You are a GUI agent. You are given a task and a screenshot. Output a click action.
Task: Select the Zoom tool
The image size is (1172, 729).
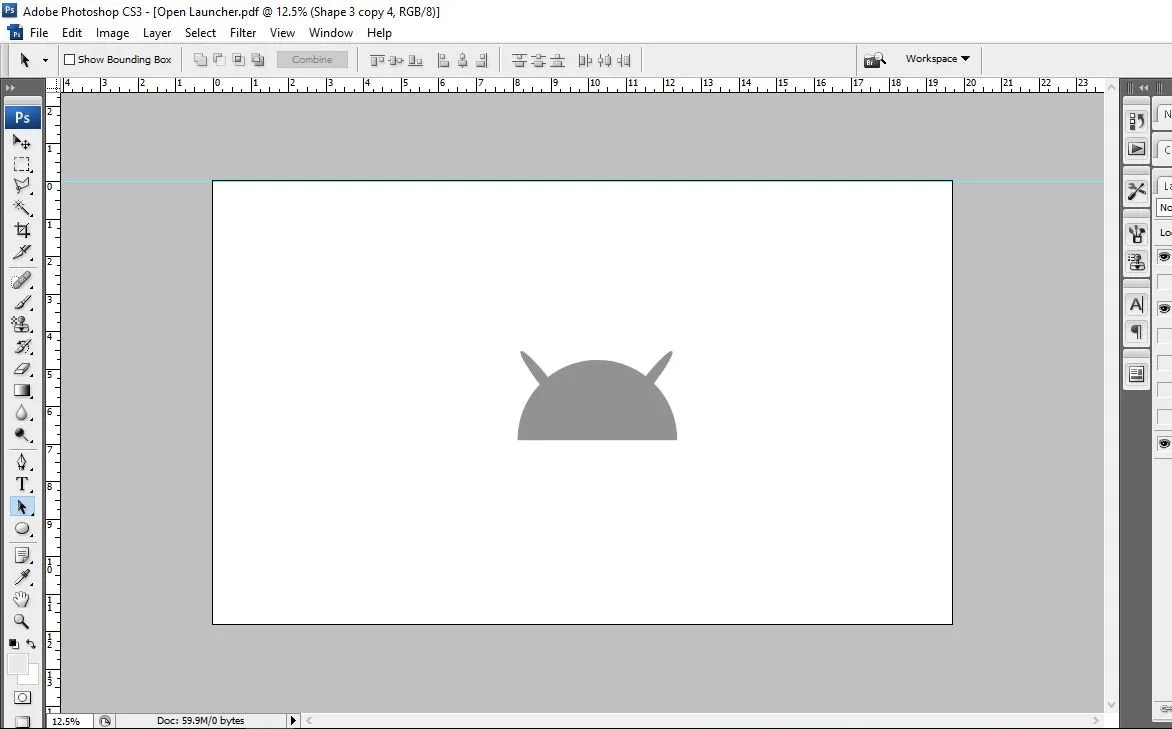tap(22, 621)
